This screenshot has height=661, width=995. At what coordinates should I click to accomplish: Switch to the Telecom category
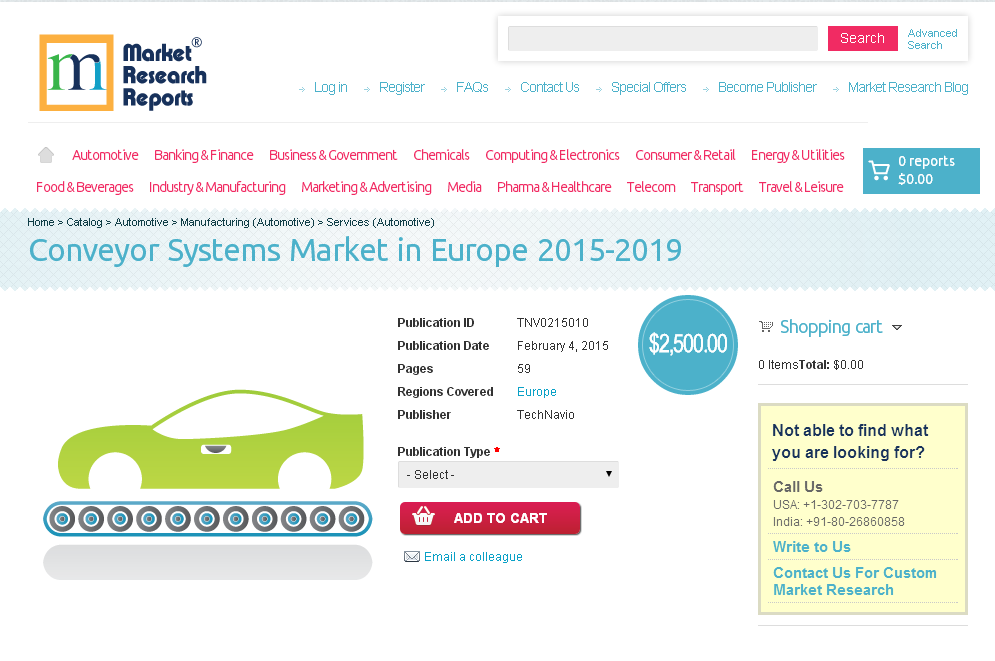click(651, 186)
